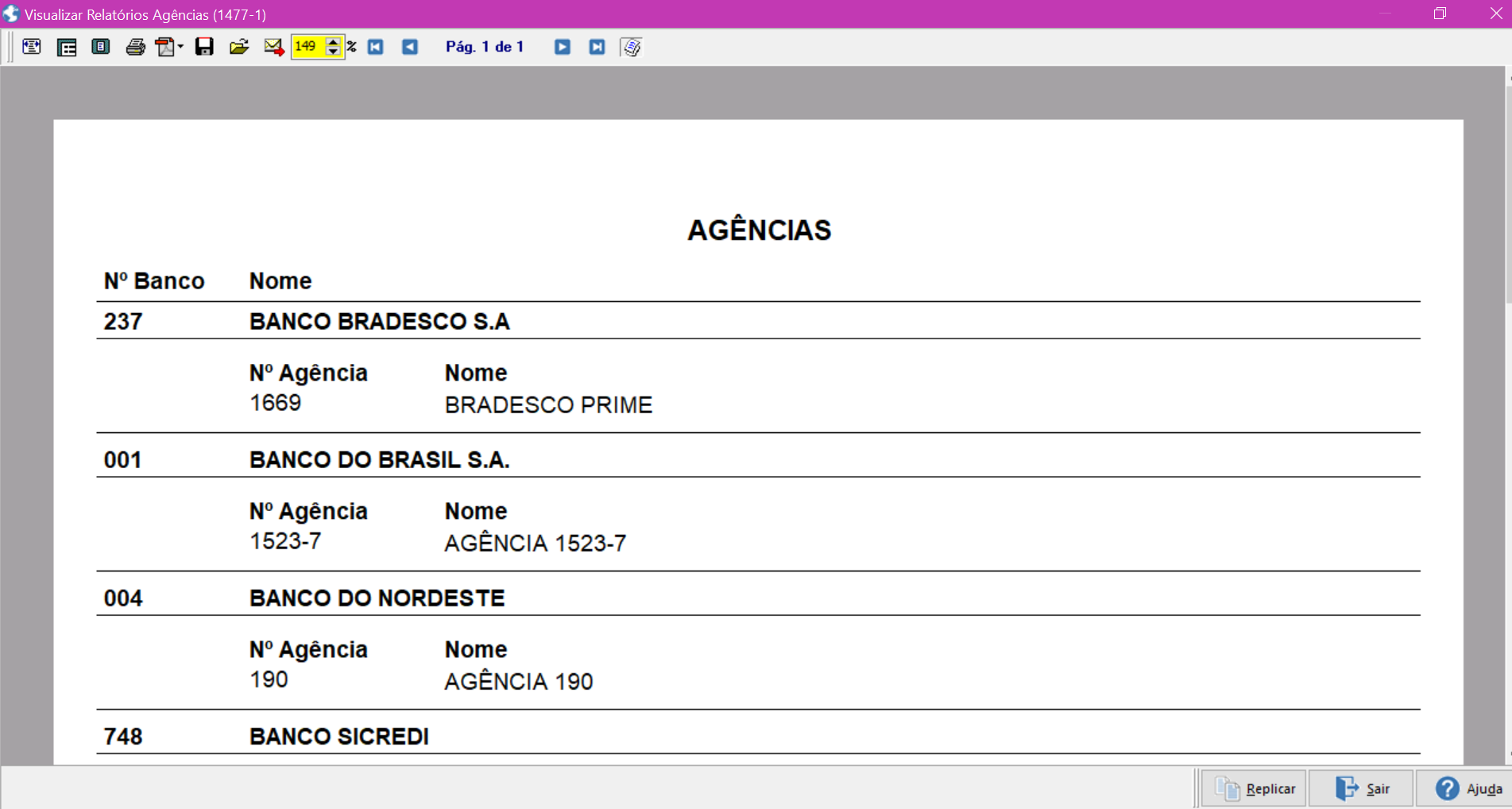This screenshot has width=1512, height=809.
Task: Click the zoom percentage field showing 149
Action: click(x=309, y=47)
